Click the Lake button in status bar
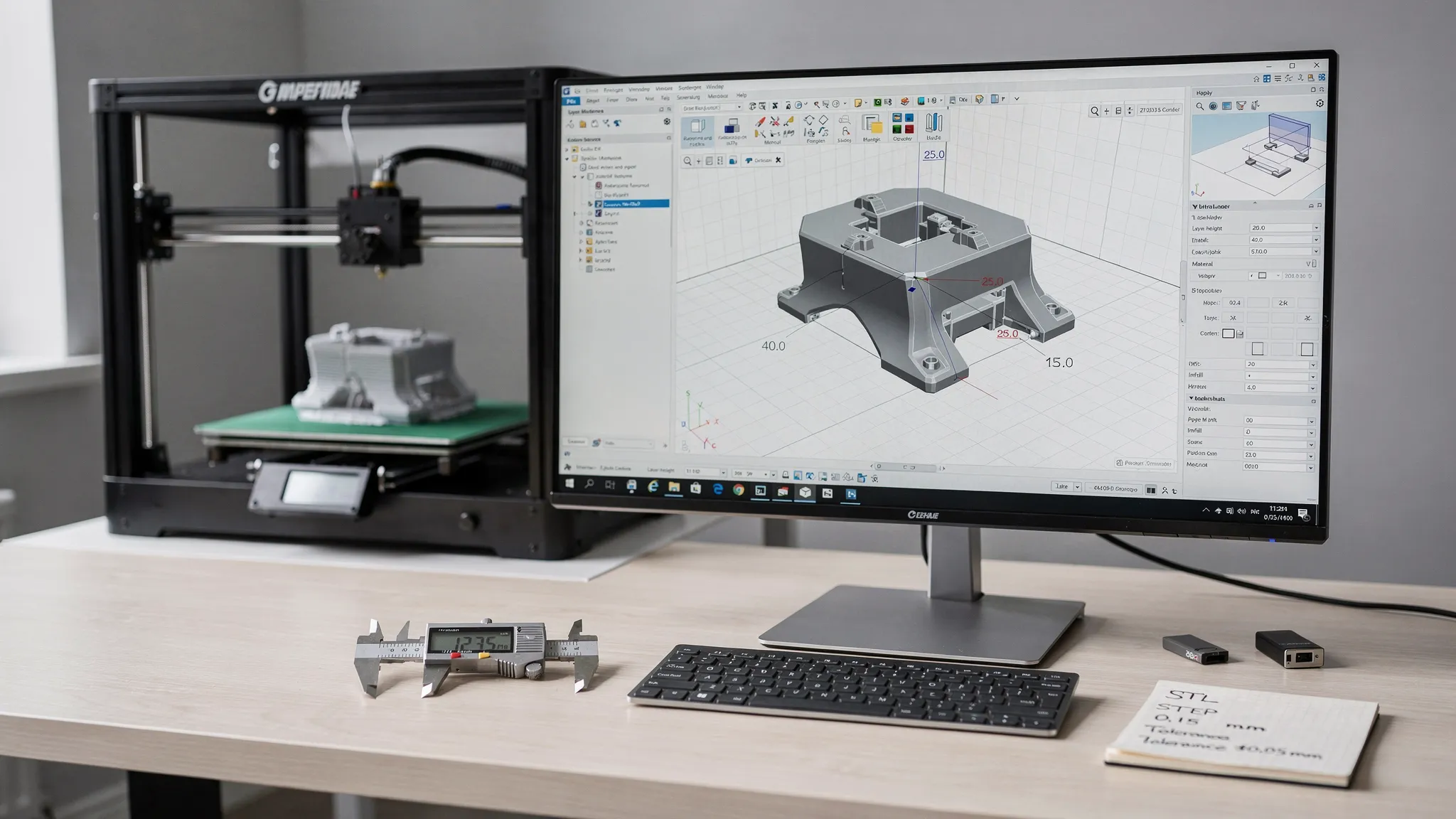The width and height of the screenshot is (1456, 819). click(1061, 486)
